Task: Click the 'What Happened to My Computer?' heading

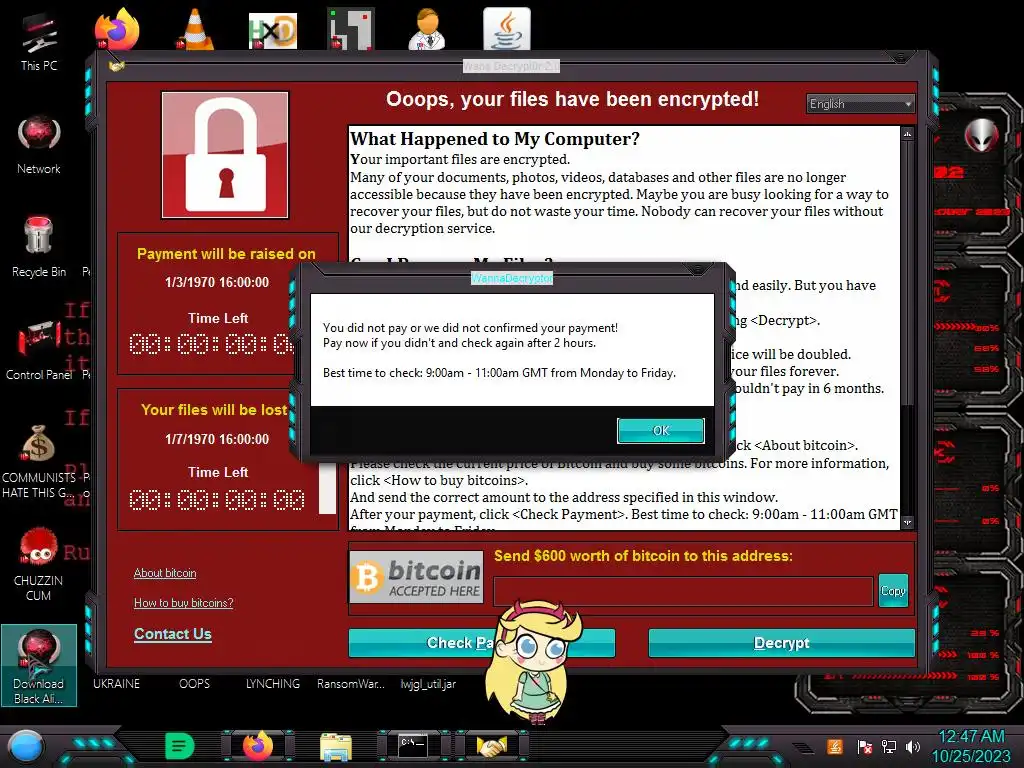Action: click(x=494, y=138)
